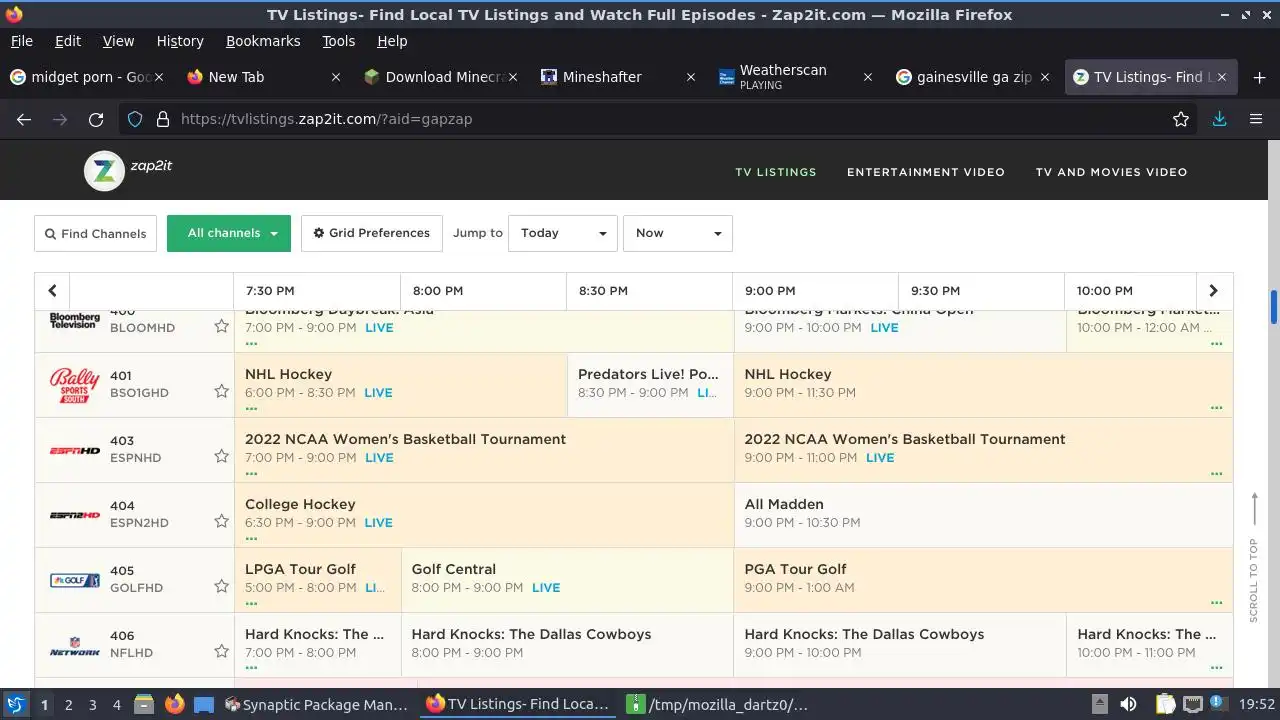Expand NHL Hockey 6:00 PM details dots
Viewport: 1280px width, 720px height.
[251, 408]
